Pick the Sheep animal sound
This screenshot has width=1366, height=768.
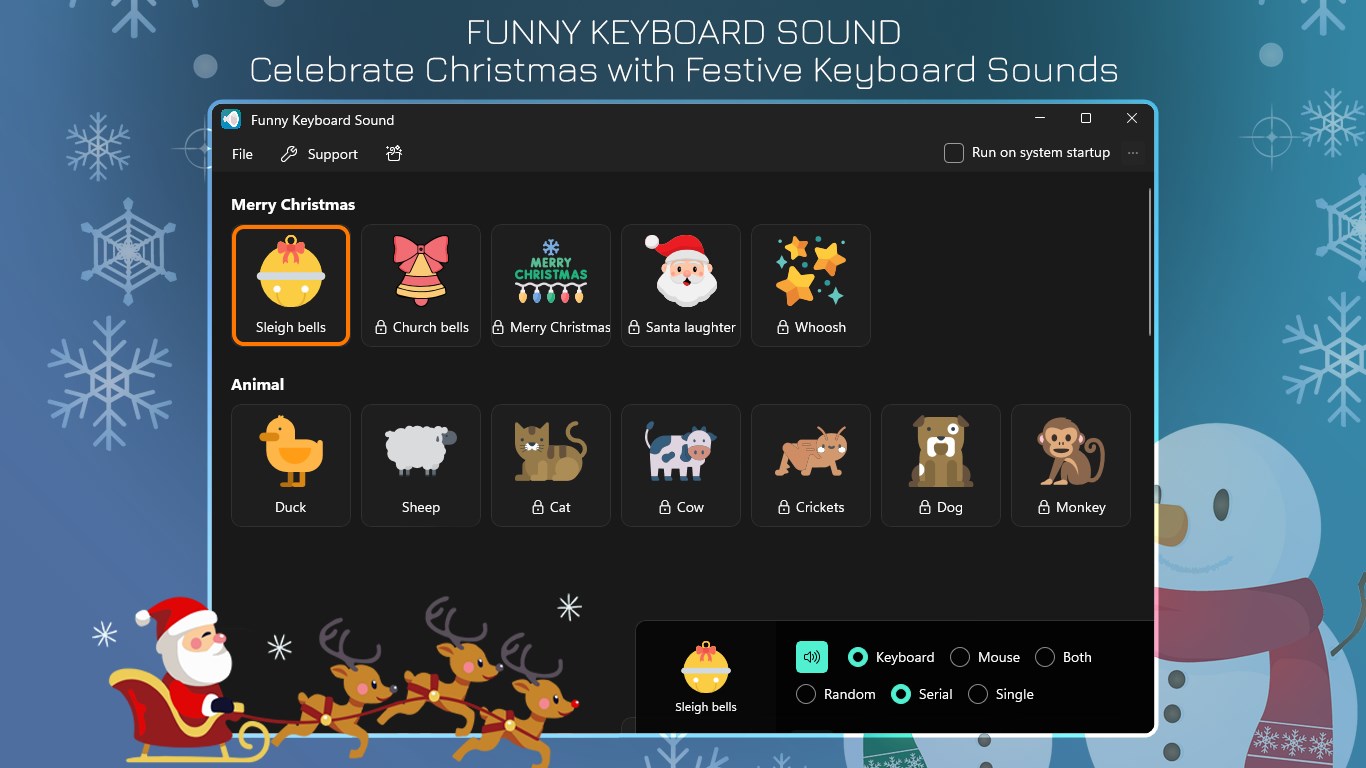[x=421, y=465]
